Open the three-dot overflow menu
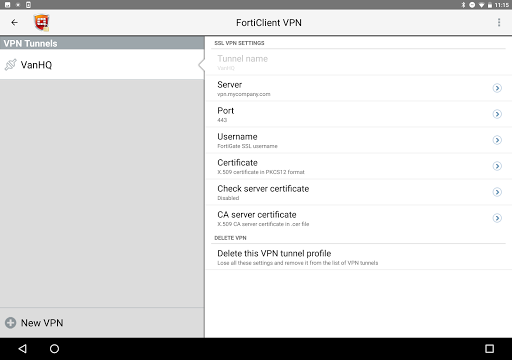Image resolution: width=512 pixels, height=360 pixels. (499, 22)
